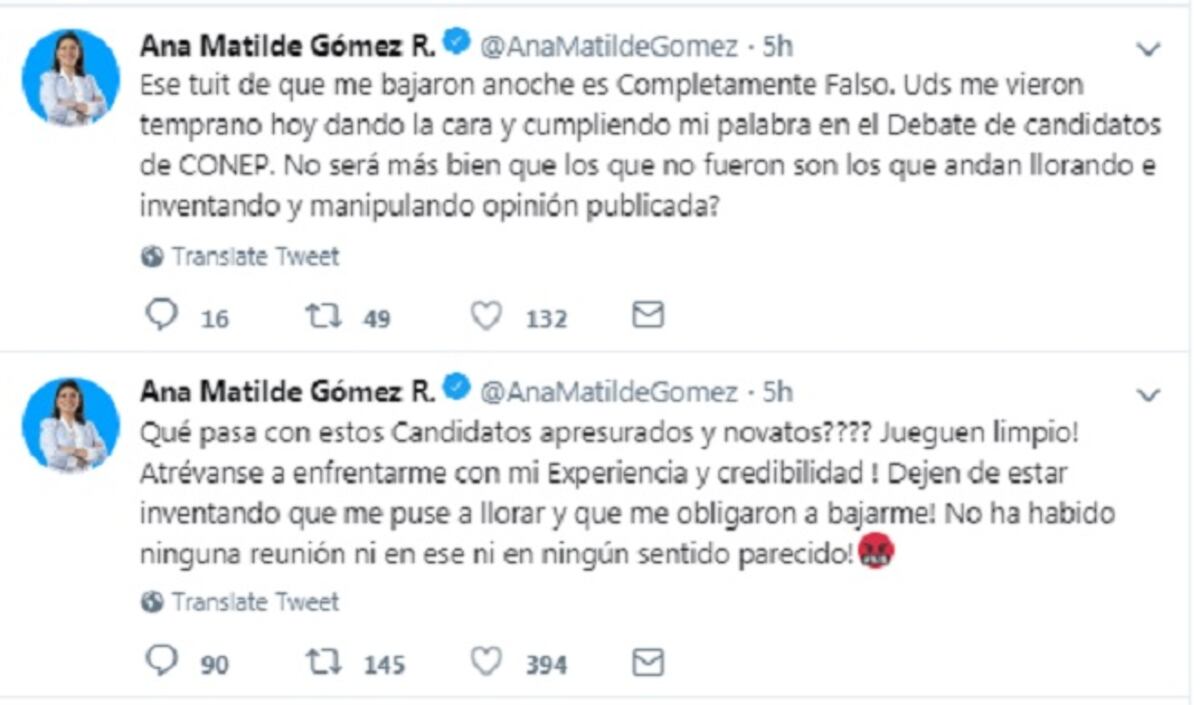The width and height of the screenshot is (1200, 705).
Task: Reply to the second tweet about Candidatos
Action: coord(163,661)
